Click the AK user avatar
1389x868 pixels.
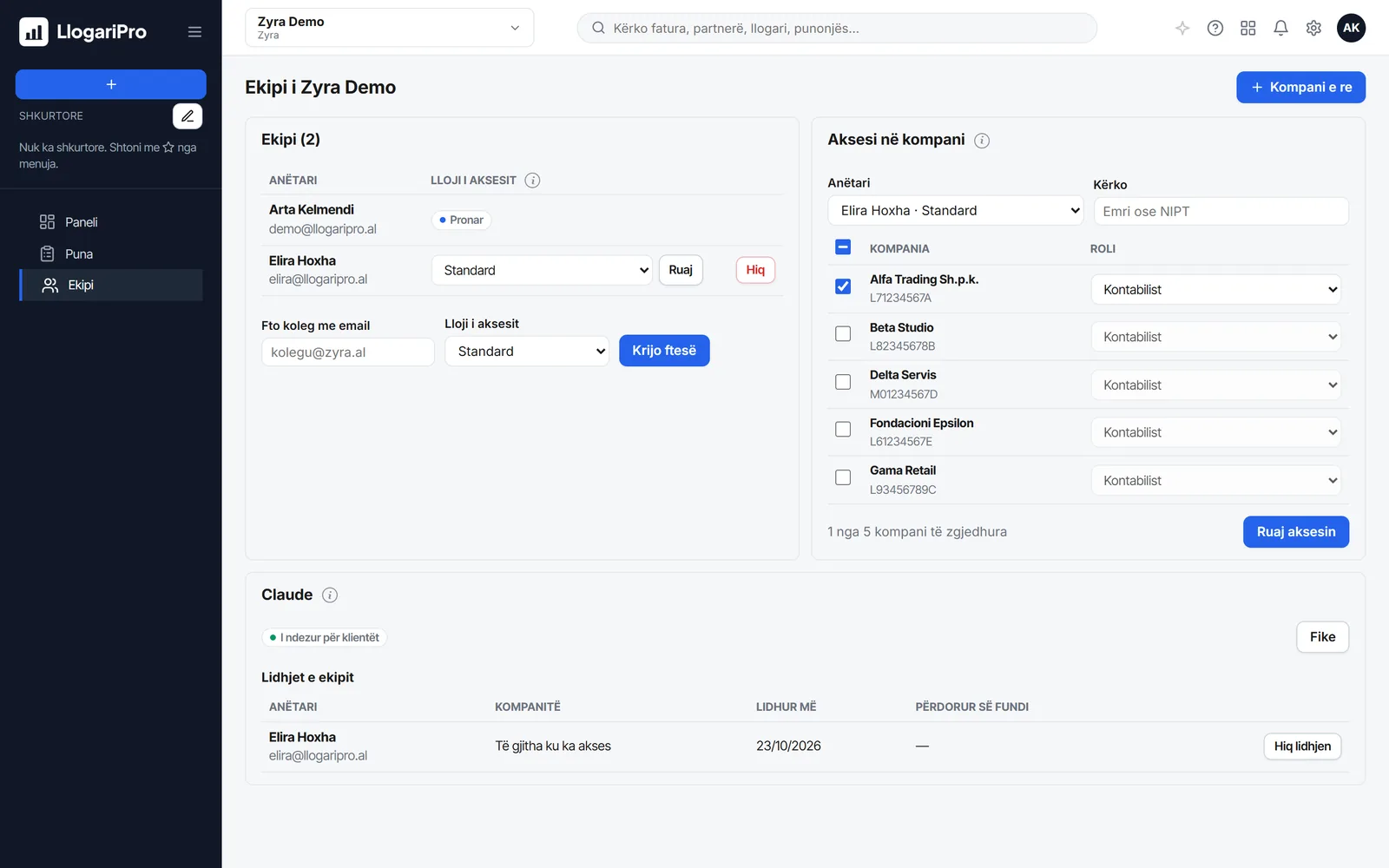coord(1352,28)
